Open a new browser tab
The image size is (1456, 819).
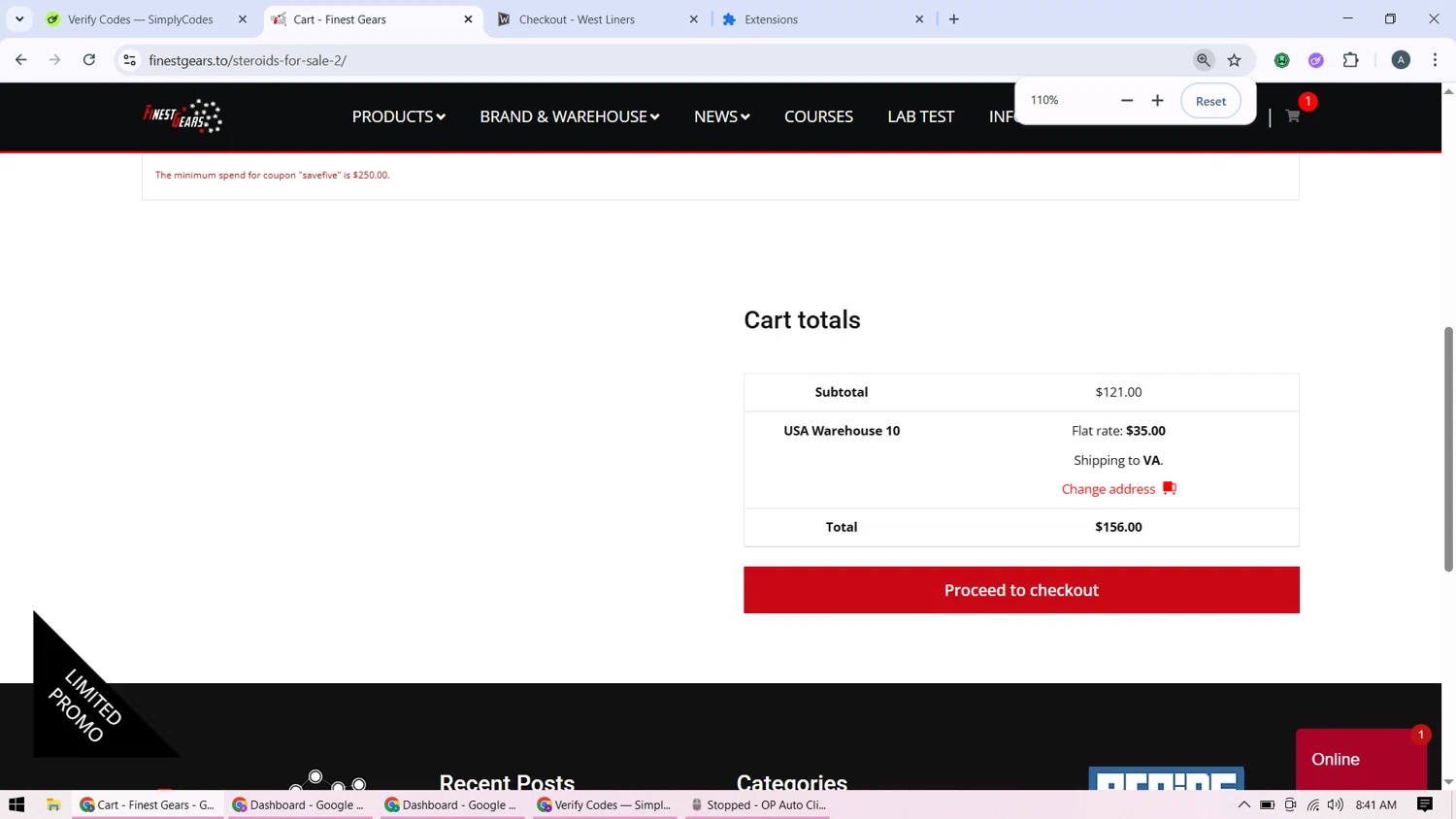[x=953, y=19]
